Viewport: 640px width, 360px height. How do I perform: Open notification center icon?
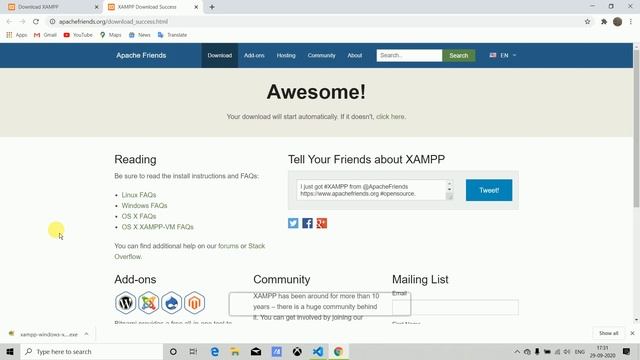627,351
